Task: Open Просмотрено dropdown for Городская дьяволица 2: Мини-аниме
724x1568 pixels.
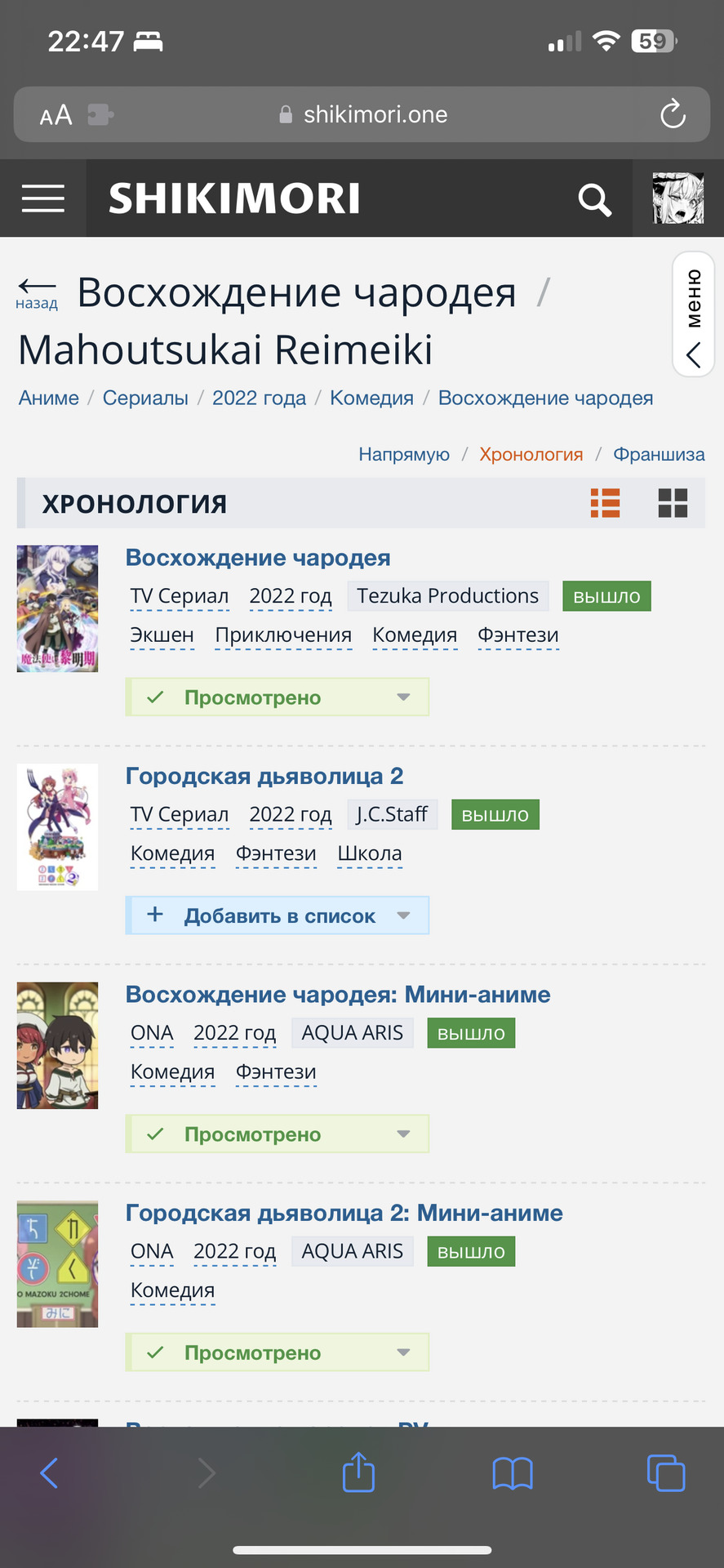Action: coord(278,1352)
